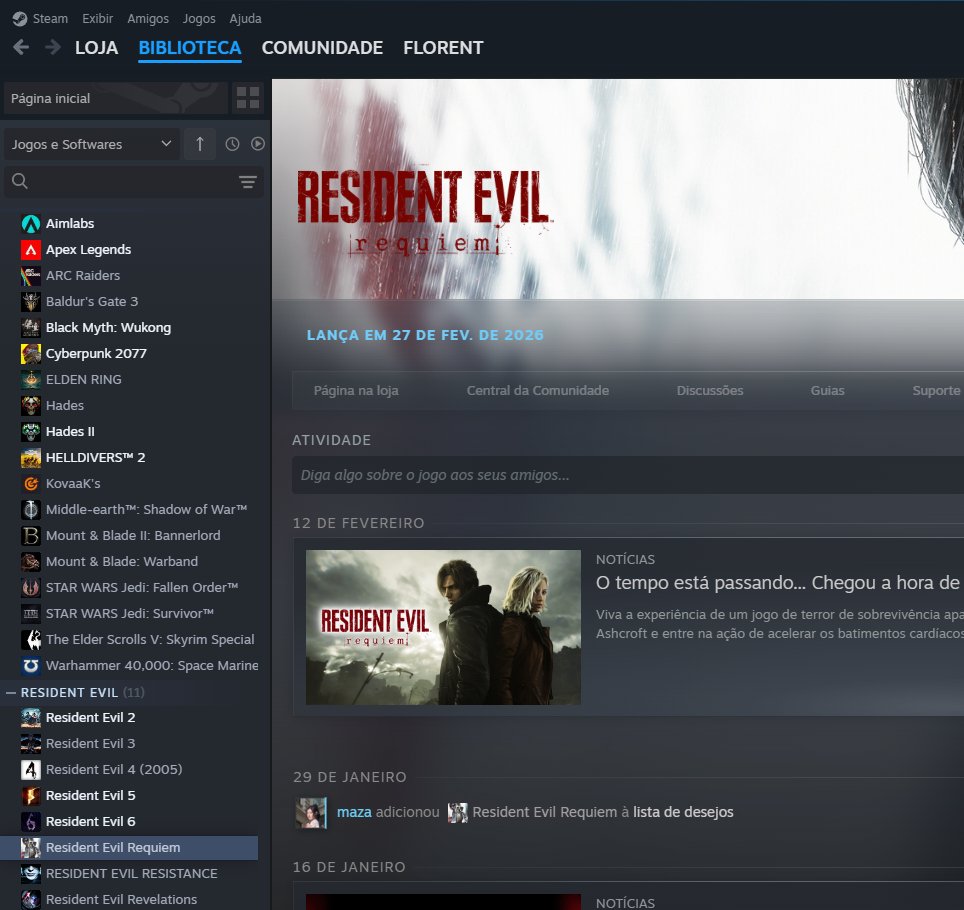Open the Discussões link

coord(709,390)
